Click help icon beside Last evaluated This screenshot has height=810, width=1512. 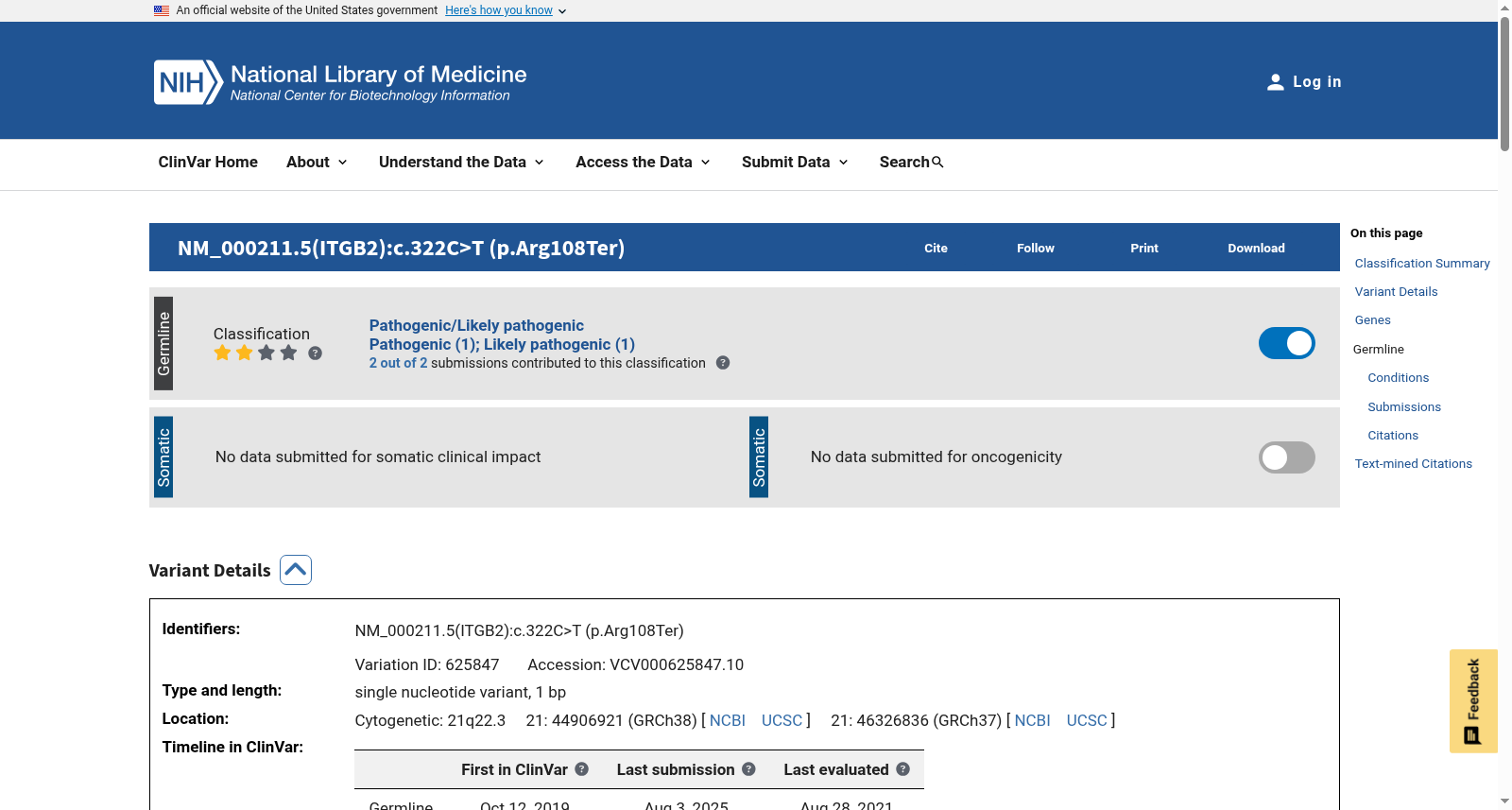click(903, 769)
